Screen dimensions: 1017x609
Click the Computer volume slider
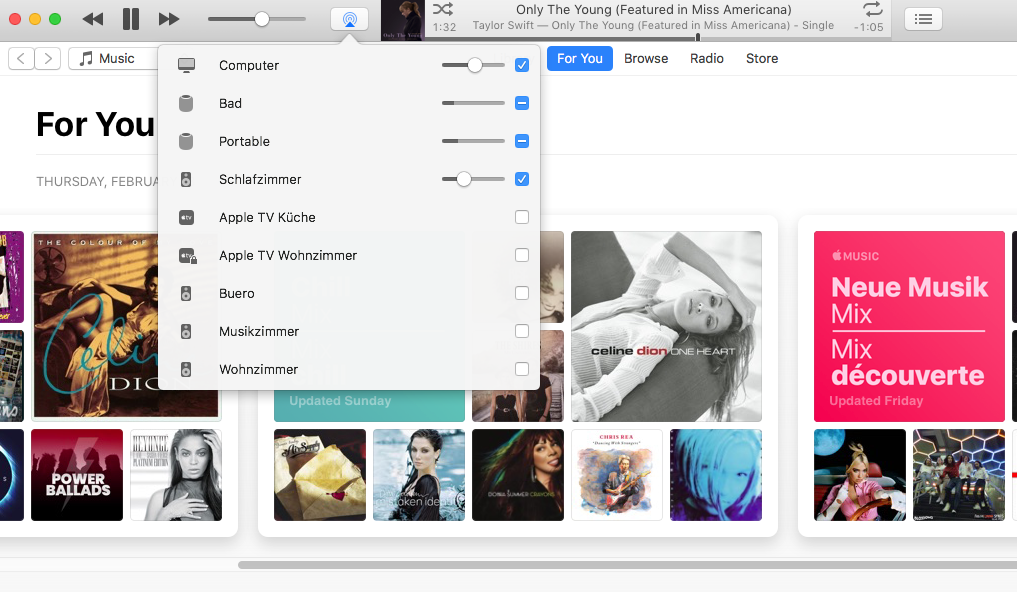(x=473, y=65)
